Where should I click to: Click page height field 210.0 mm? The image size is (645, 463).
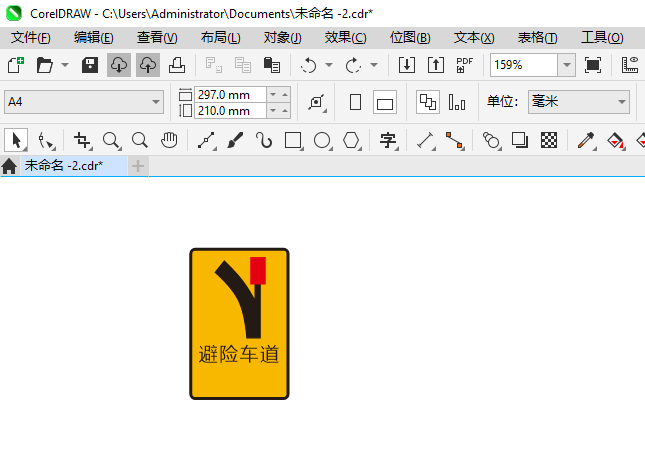pos(230,111)
